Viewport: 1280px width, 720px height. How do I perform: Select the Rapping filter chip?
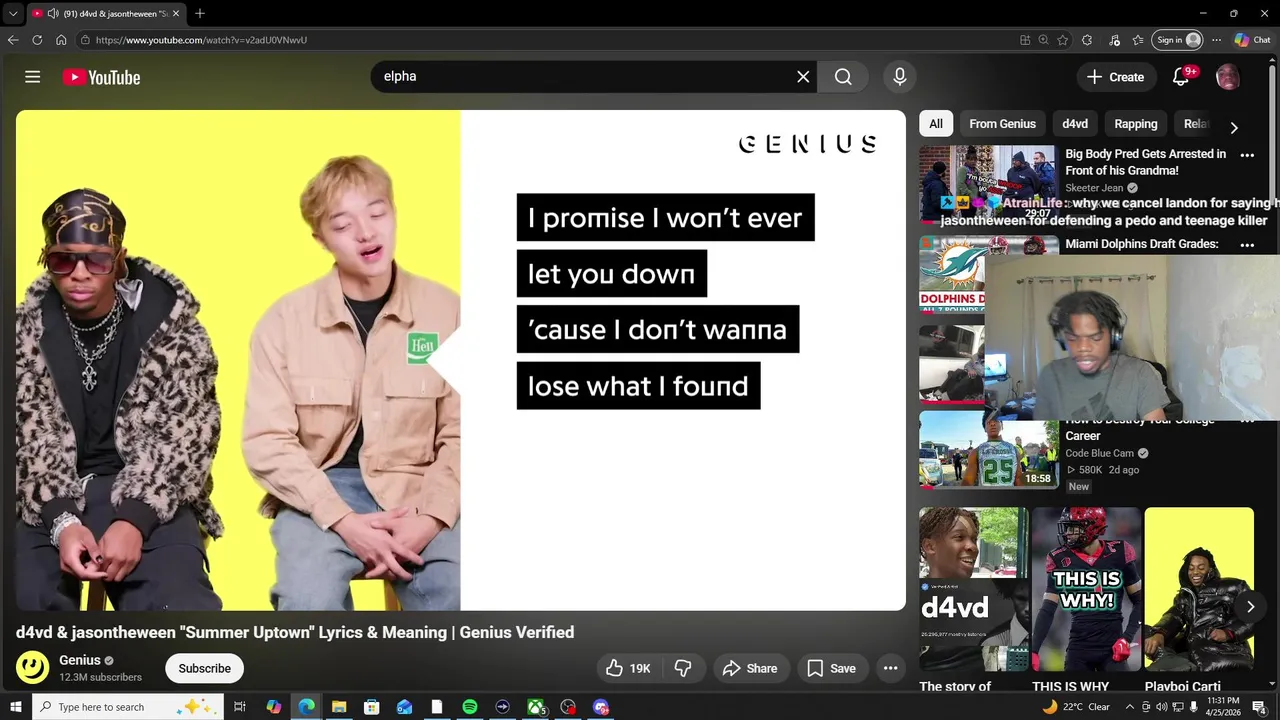point(1136,124)
